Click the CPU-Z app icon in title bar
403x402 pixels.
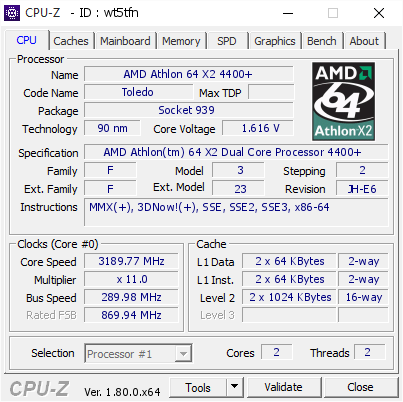(12, 13)
